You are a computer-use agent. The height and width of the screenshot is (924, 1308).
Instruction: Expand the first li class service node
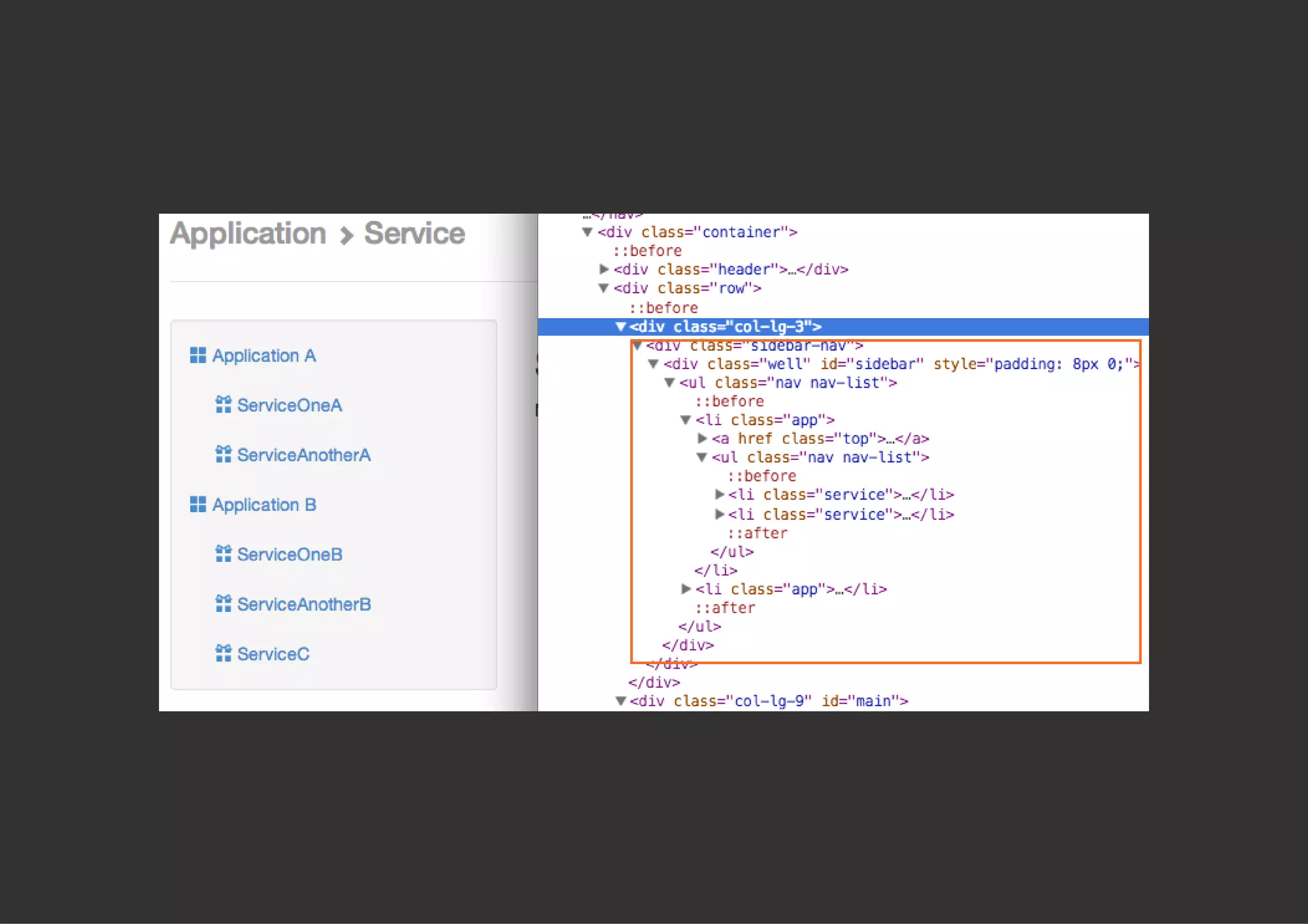pos(719,495)
